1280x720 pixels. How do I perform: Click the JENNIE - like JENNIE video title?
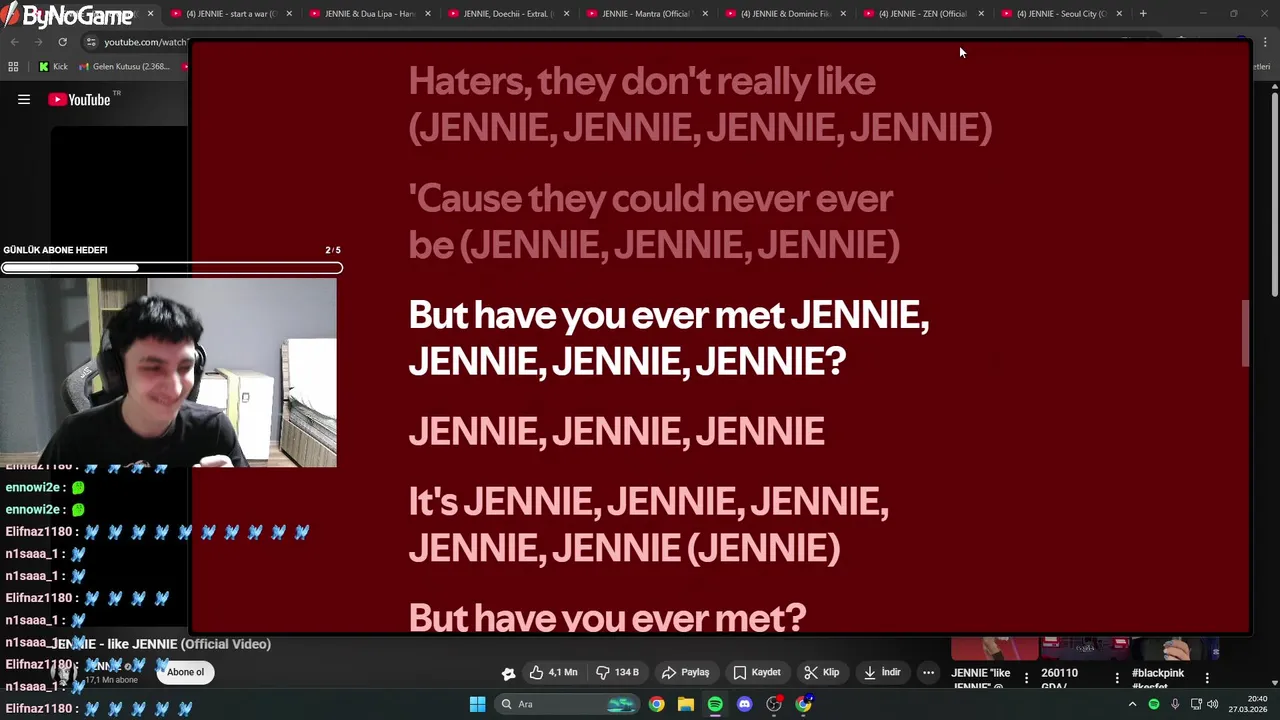tap(161, 644)
